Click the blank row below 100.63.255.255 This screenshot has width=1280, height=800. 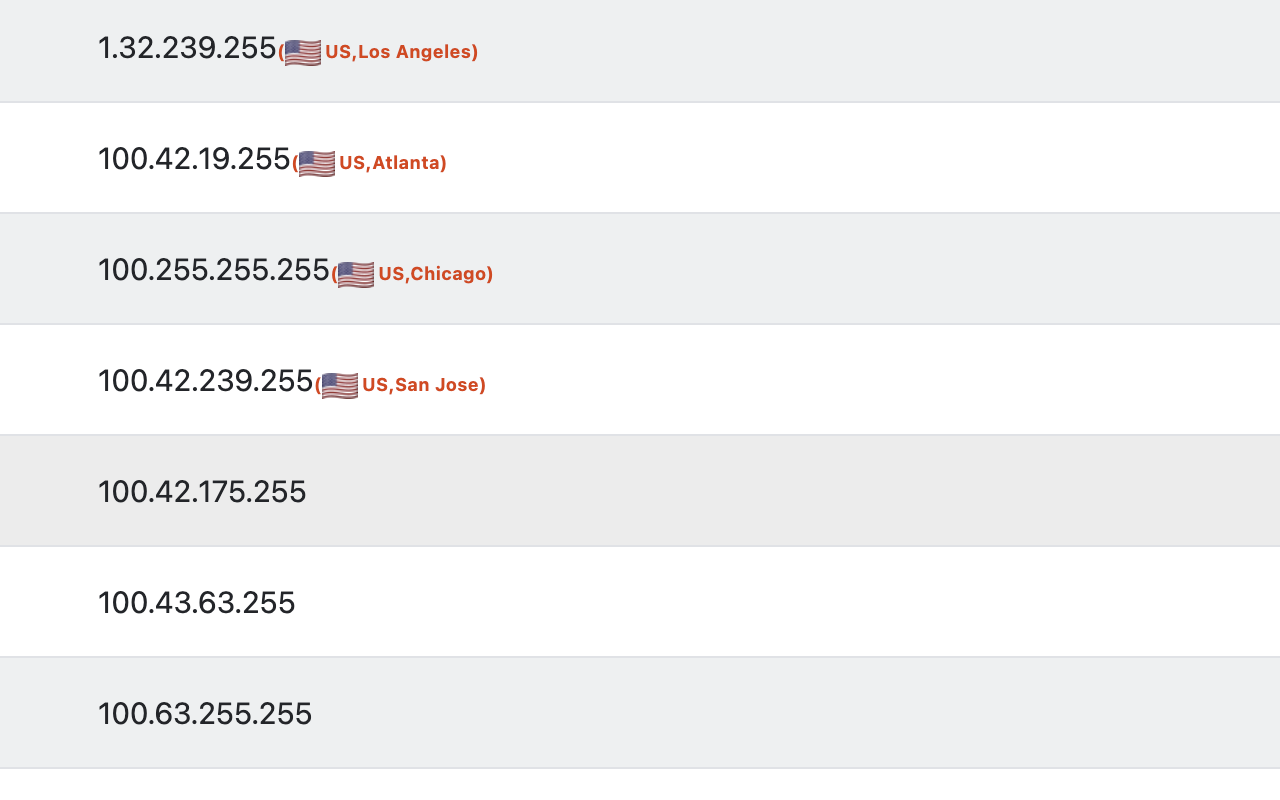(640, 785)
